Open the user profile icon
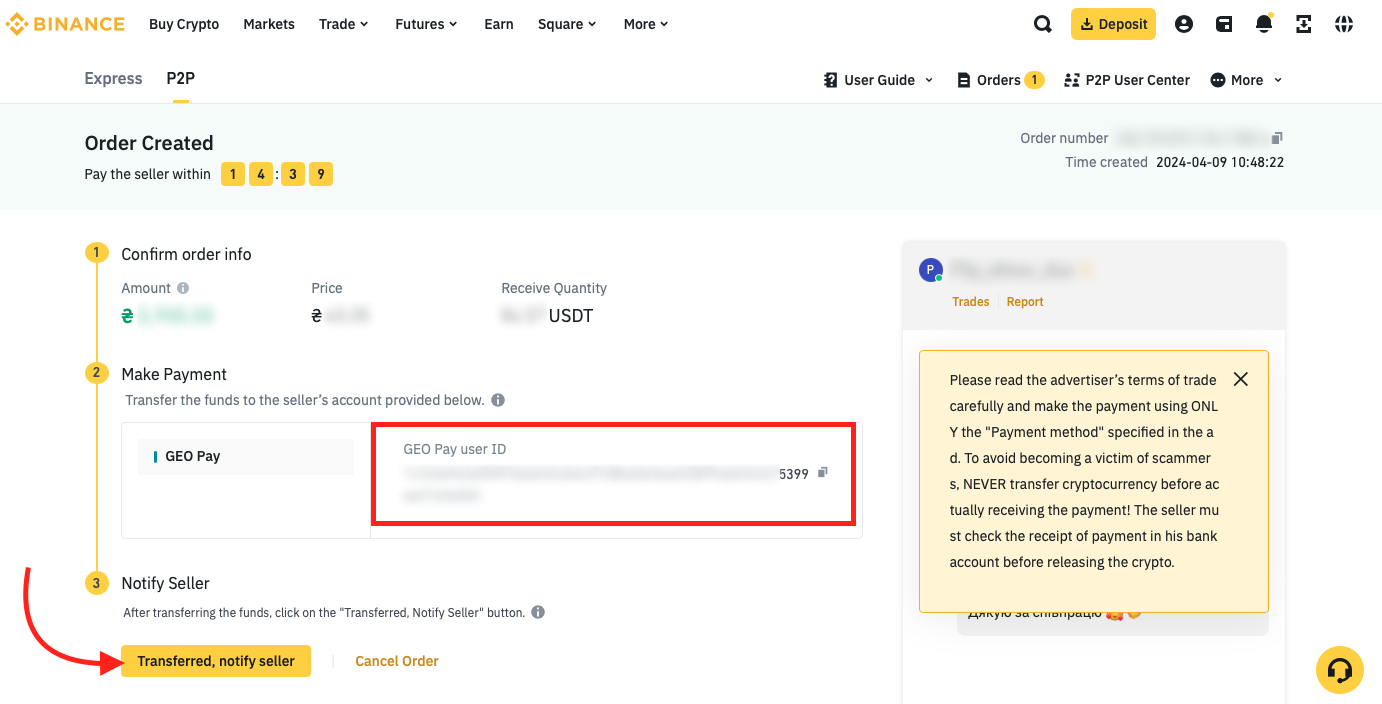 (x=1184, y=24)
